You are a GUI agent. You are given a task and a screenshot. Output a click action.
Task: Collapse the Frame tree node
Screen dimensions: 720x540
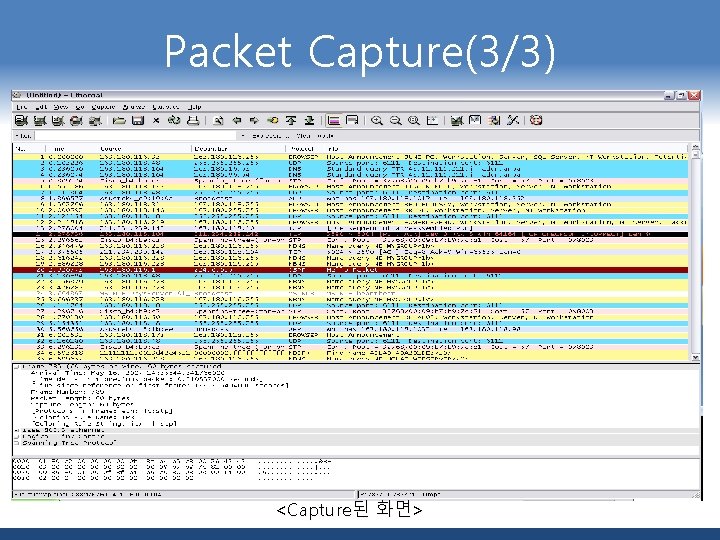click(x=17, y=367)
